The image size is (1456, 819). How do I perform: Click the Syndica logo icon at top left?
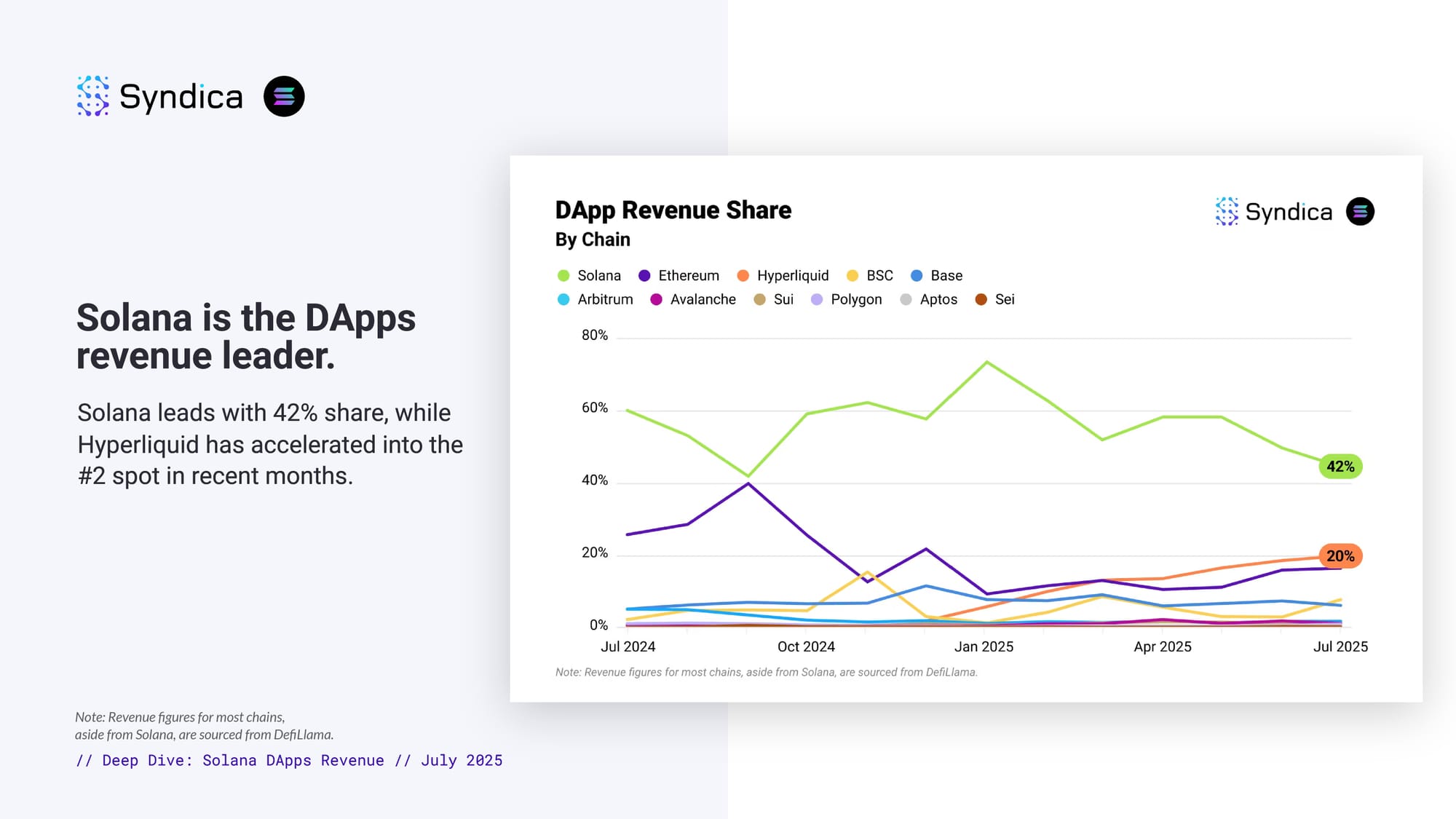pyautogui.click(x=93, y=96)
